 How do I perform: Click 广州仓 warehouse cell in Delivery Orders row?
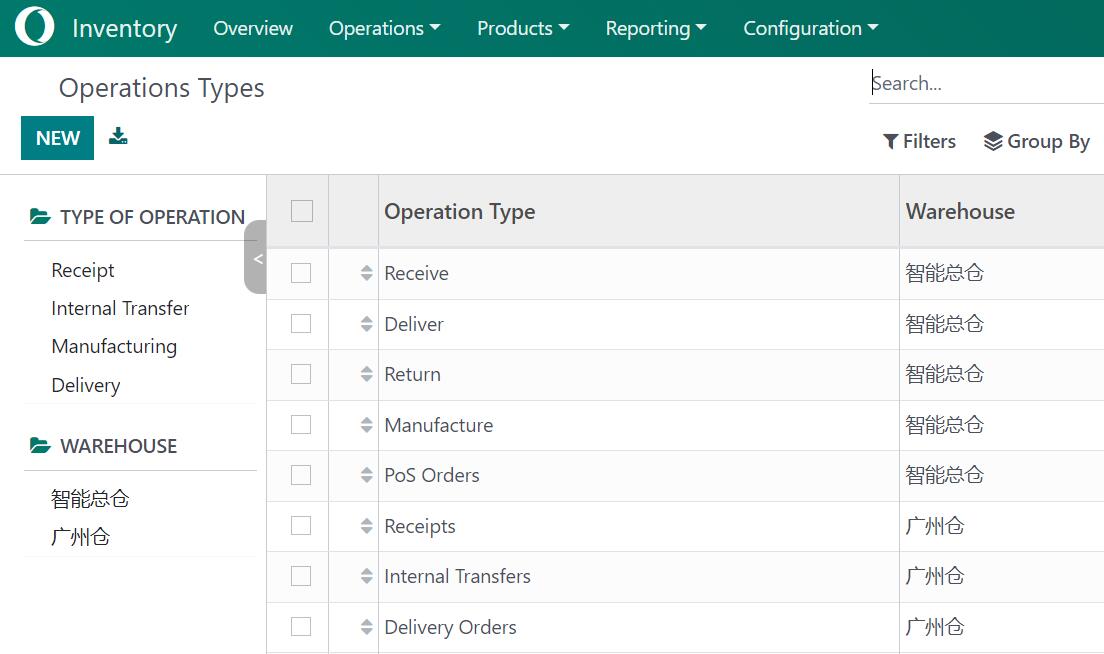coord(934,627)
